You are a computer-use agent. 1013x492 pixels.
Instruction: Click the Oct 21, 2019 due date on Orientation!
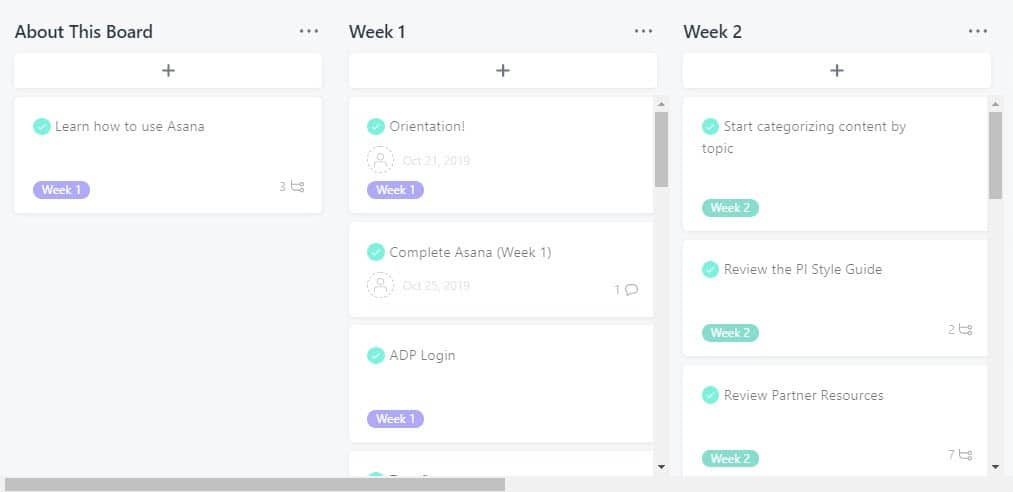coord(436,160)
